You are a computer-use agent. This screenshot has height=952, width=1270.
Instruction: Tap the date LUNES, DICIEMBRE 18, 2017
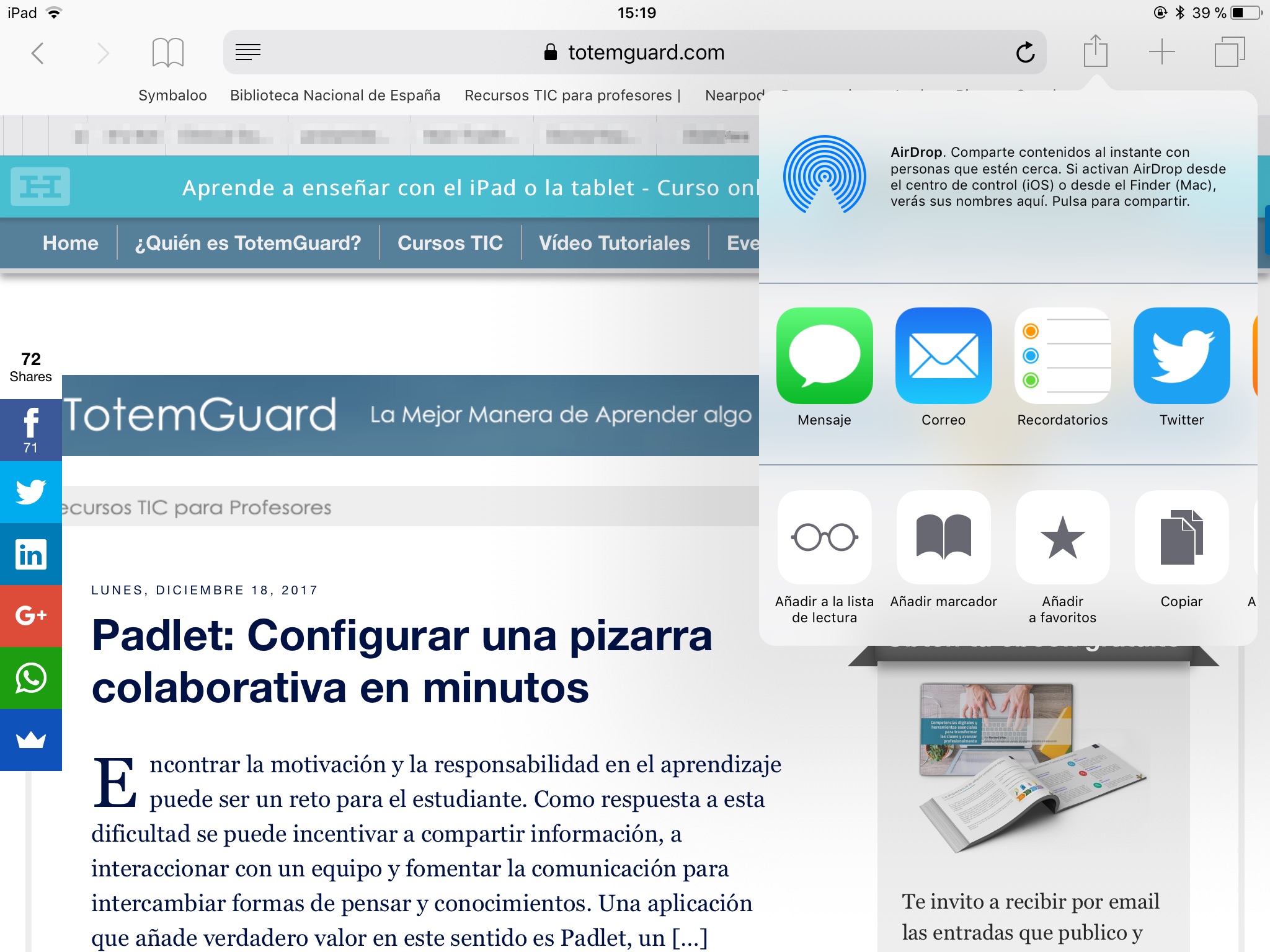pos(205,590)
